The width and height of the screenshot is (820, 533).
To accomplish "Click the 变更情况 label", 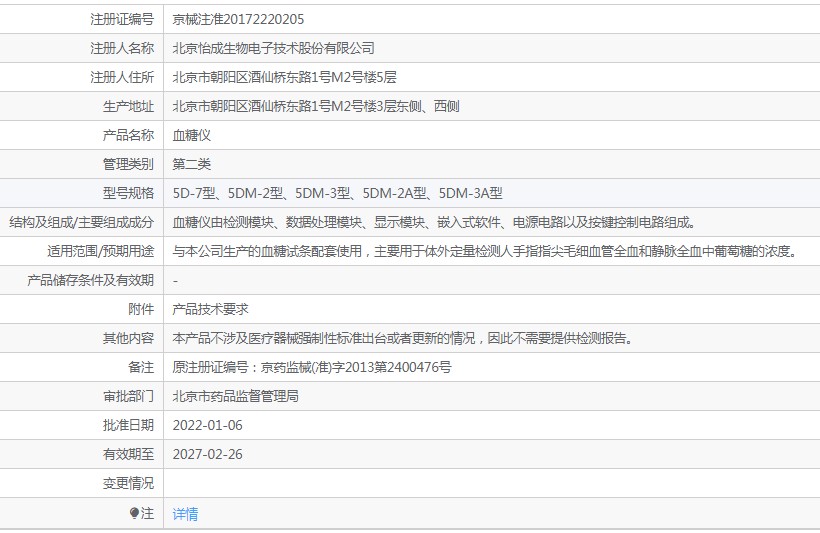I will 128,484.
